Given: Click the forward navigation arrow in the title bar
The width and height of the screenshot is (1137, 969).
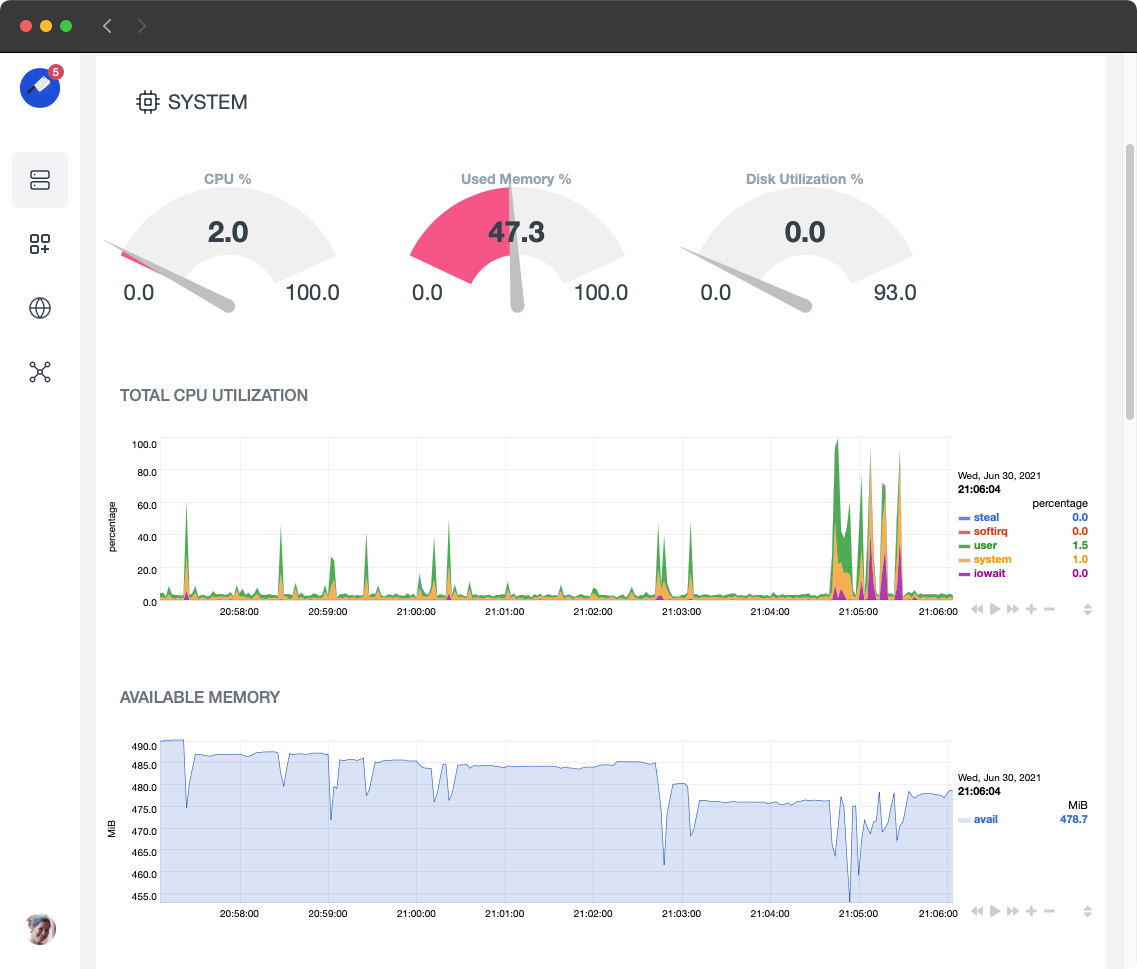Looking at the screenshot, I should click(141, 26).
